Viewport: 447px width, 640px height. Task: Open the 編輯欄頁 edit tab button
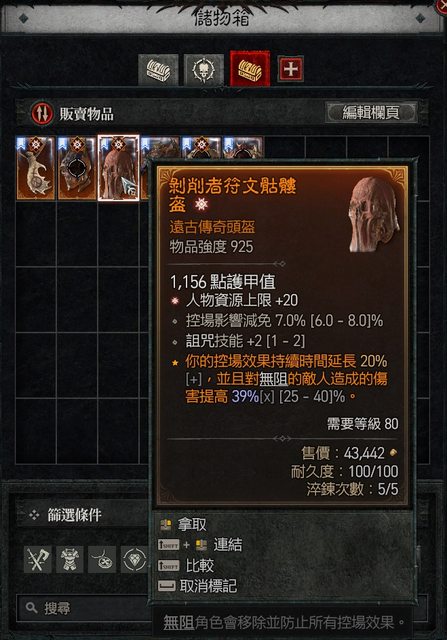click(371, 112)
